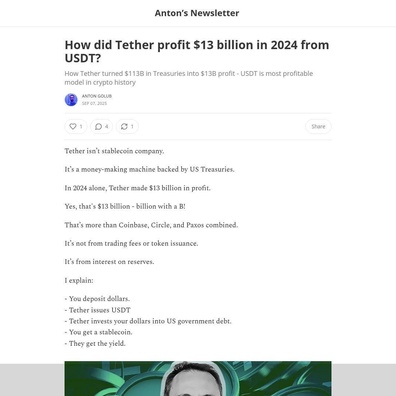Go to Anton's Newsletter homepage title
This screenshot has width=396, height=396.
coord(197,13)
